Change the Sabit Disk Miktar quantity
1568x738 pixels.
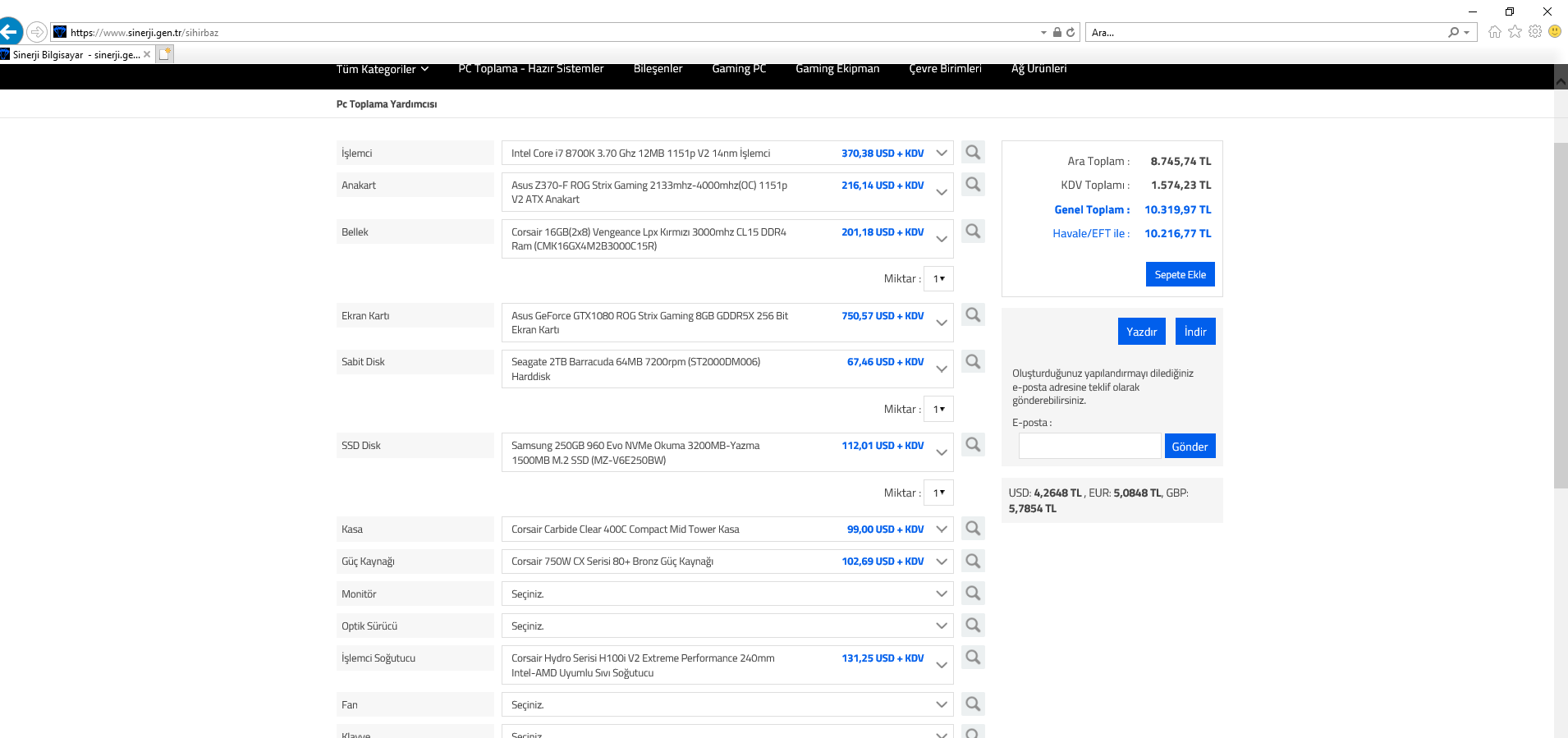tap(938, 409)
